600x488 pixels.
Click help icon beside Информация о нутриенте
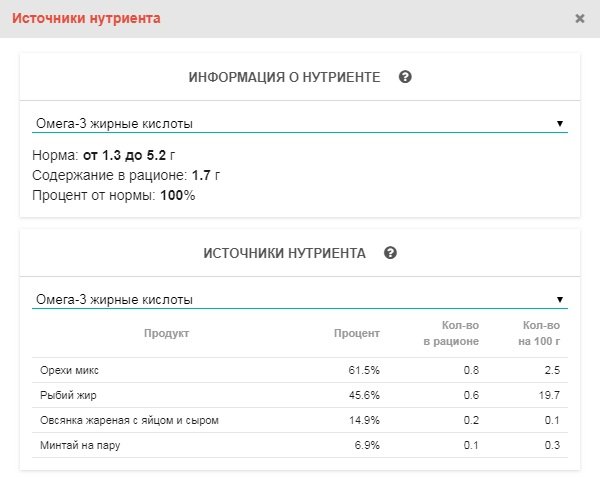pyautogui.click(x=406, y=77)
